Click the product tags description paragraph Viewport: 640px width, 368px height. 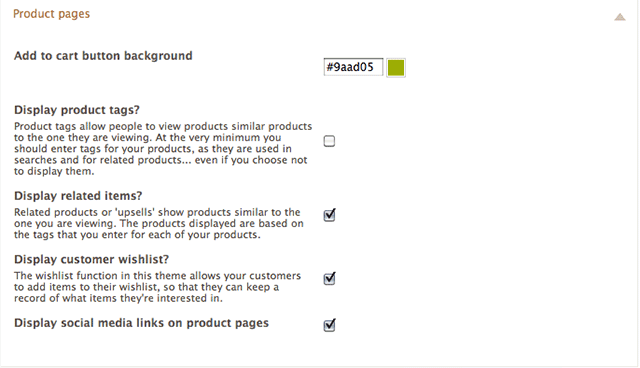[x=163, y=149]
